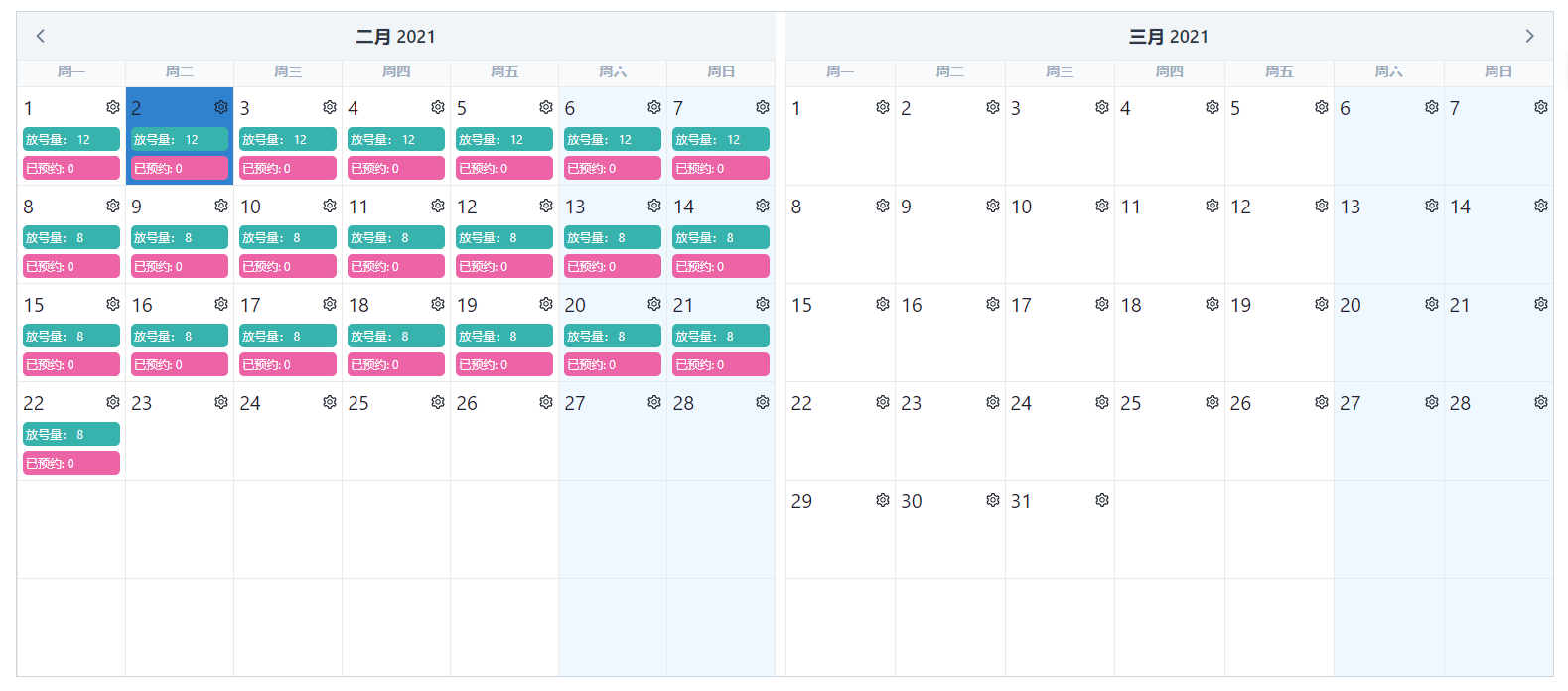Click gear icon for March 28
Screen dimensions: 1568x691
(x=1541, y=402)
